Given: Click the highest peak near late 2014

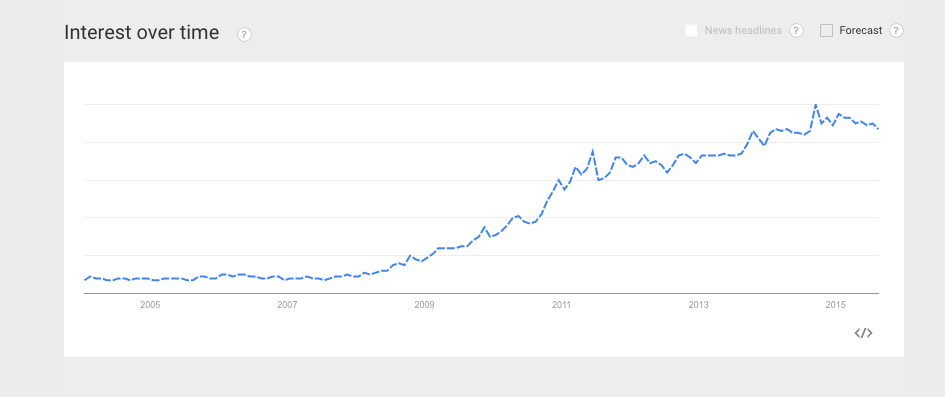Looking at the screenshot, I should tap(815, 105).
